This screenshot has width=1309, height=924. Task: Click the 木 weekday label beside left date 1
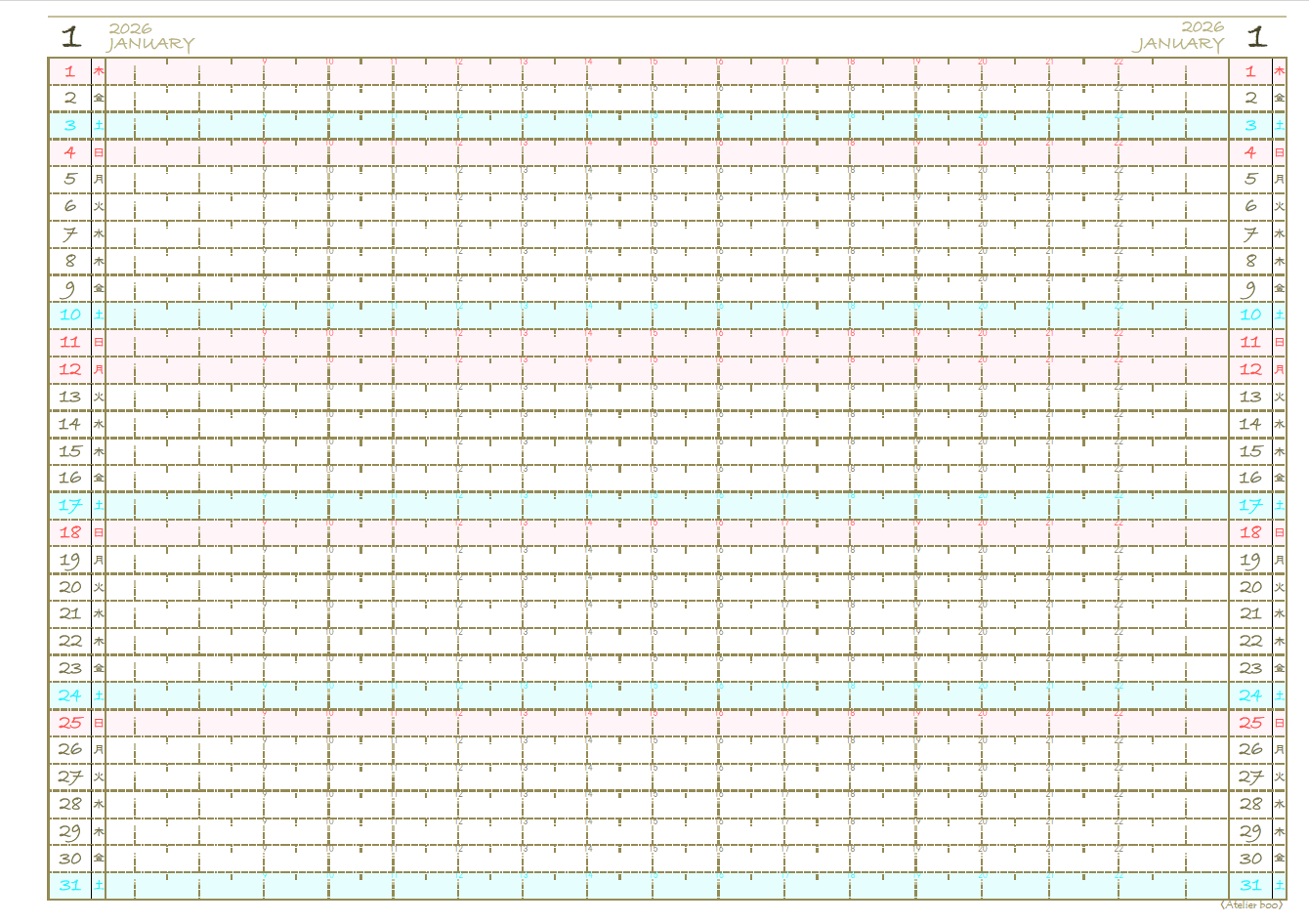tap(99, 71)
